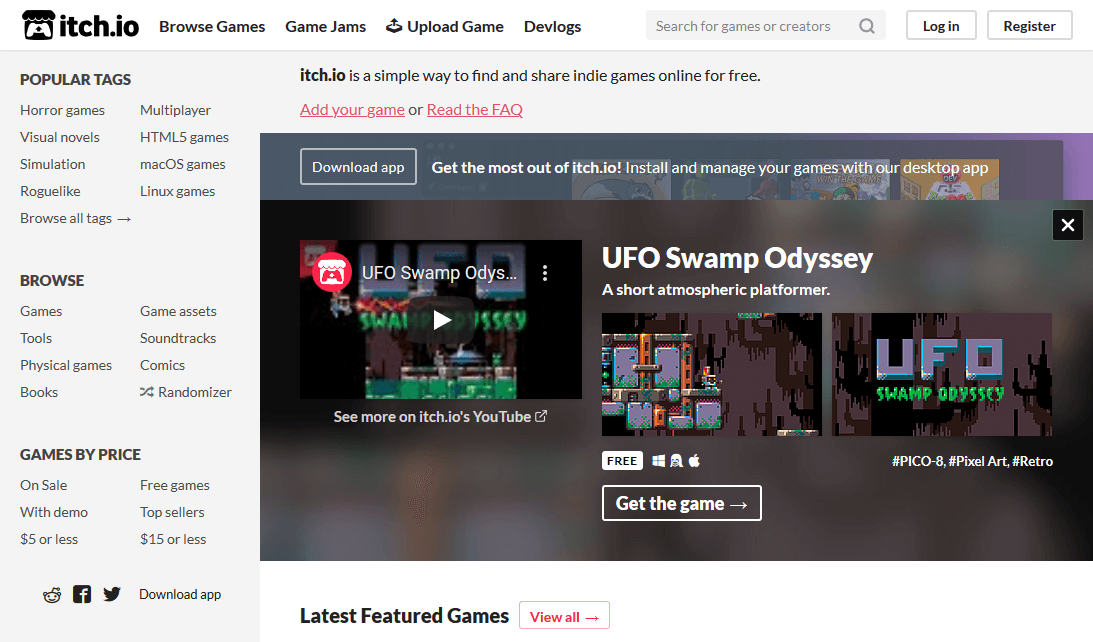Browse the Comics category
Viewport: 1093px width, 642px height.
tap(162, 365)
